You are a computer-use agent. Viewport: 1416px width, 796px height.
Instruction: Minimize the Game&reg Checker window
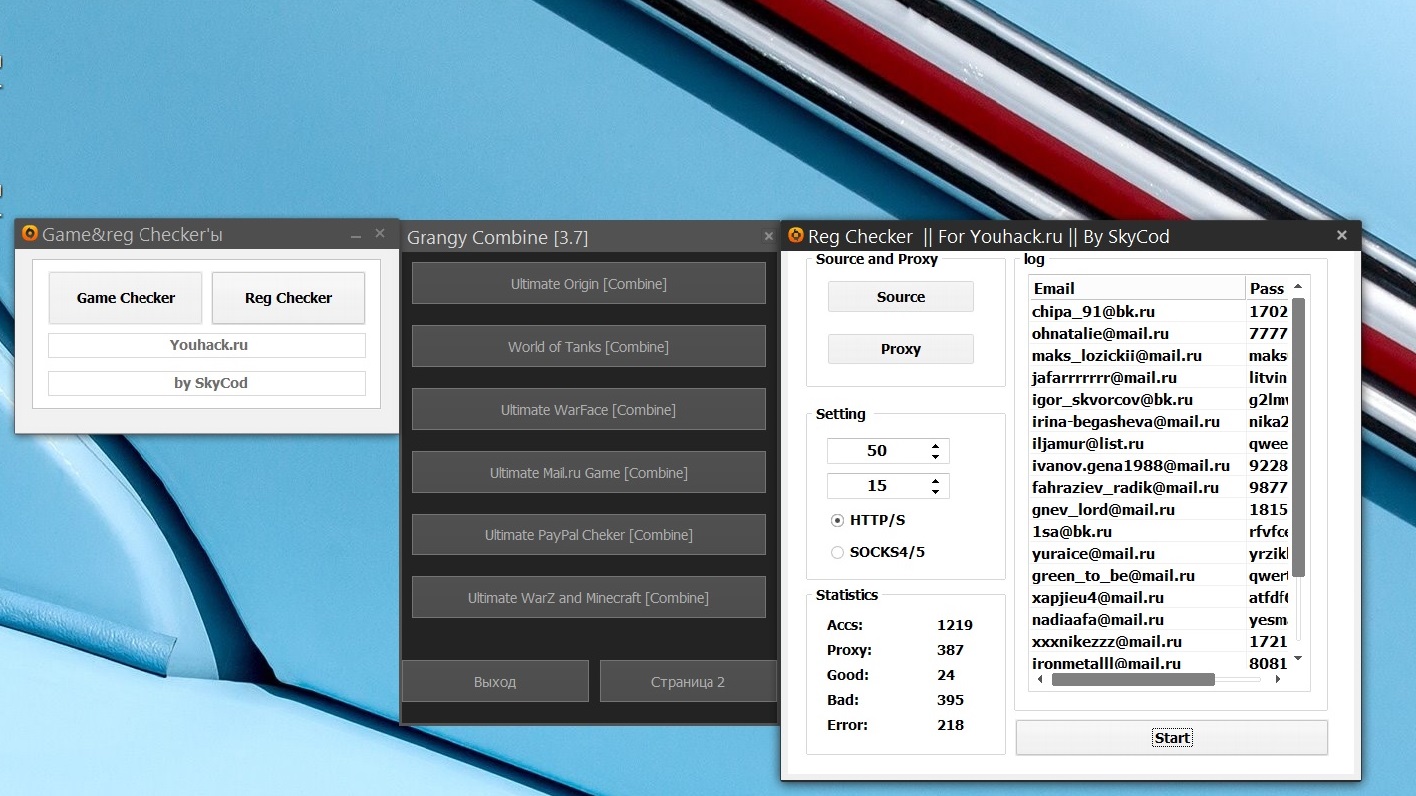356,234
